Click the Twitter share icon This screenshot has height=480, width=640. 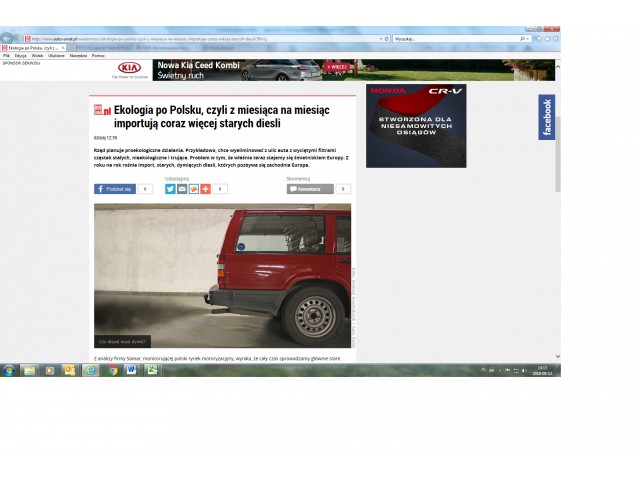[170, 188]
